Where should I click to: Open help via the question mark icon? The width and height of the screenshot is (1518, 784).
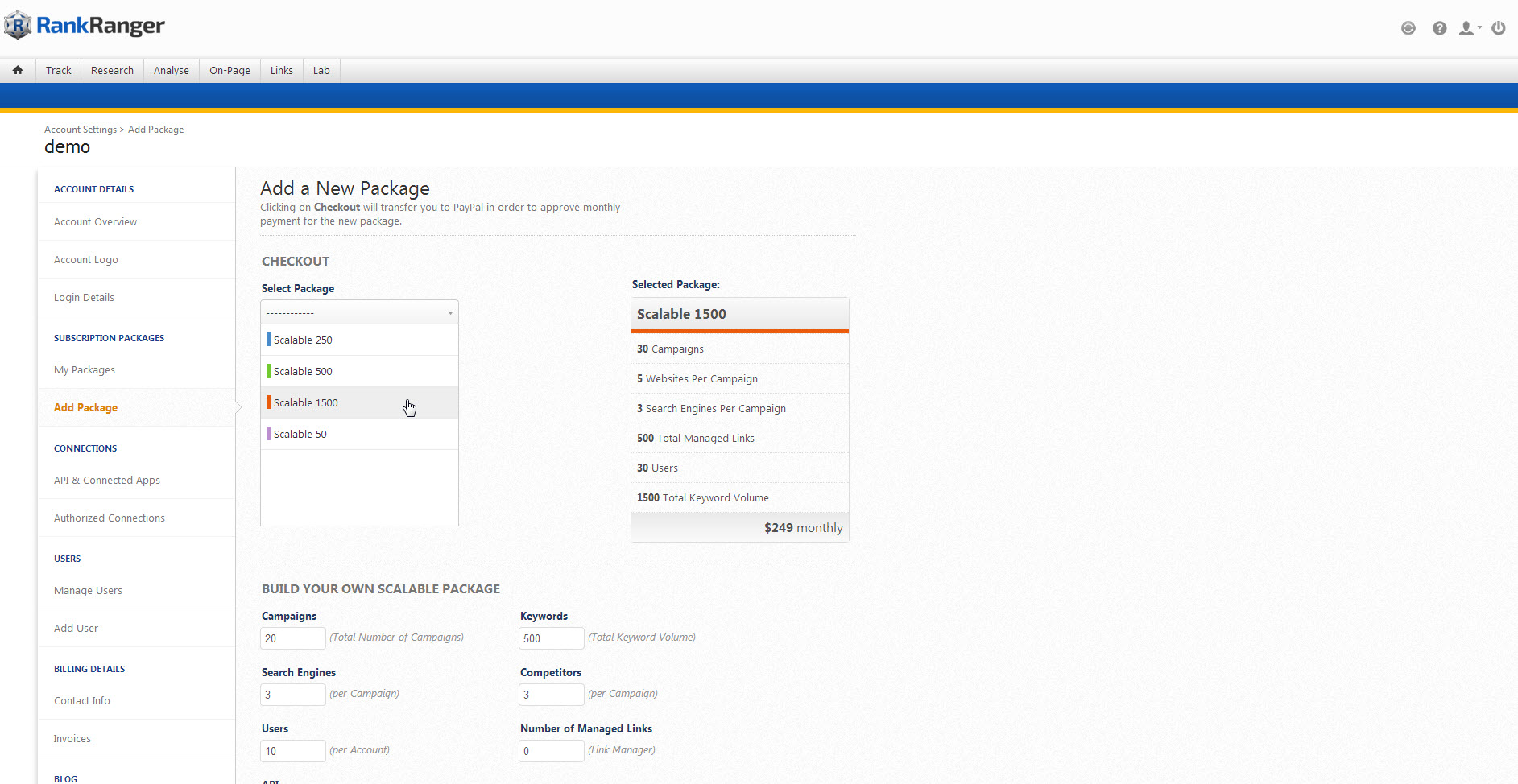(x=1439, y=28)
